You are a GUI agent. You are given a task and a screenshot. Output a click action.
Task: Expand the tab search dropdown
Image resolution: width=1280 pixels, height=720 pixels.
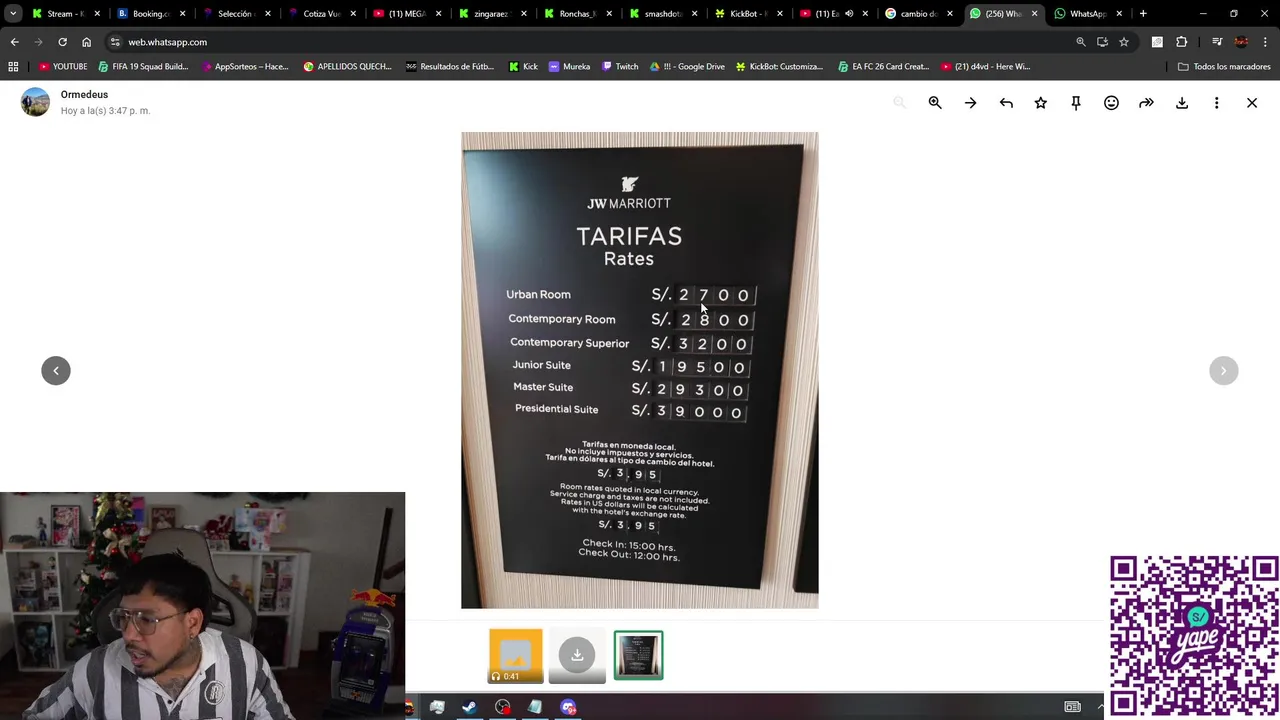(13, 14)
